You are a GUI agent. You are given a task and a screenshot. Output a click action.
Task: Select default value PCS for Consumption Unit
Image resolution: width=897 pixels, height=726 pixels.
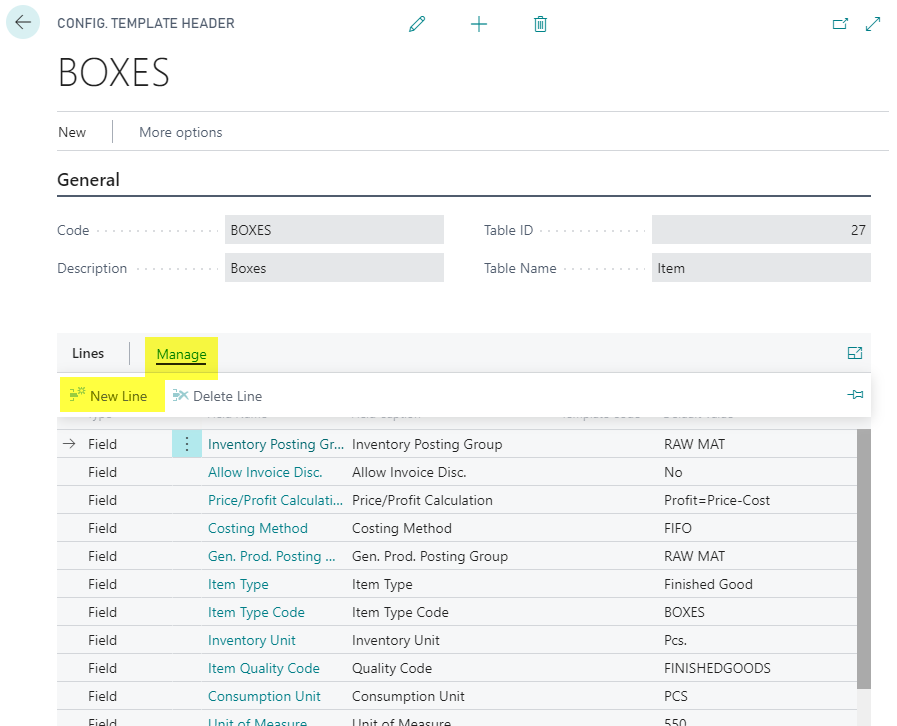[676, 697]
